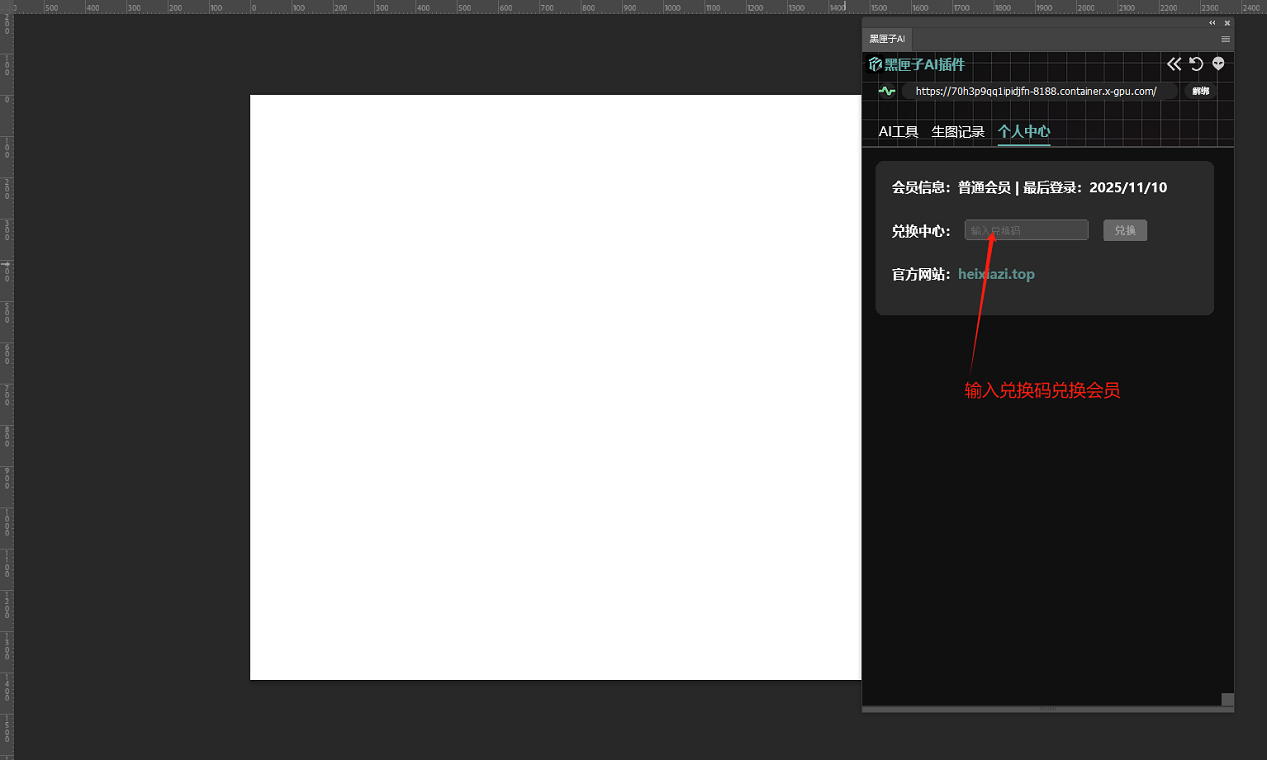The image size is (1267, 760).
Task: Click the 输入兑换码 redemption code field
Action: 1026,231
